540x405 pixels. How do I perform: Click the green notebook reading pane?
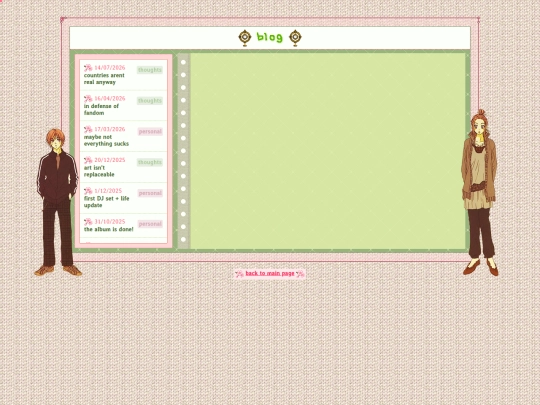click(x=328, y=151)
